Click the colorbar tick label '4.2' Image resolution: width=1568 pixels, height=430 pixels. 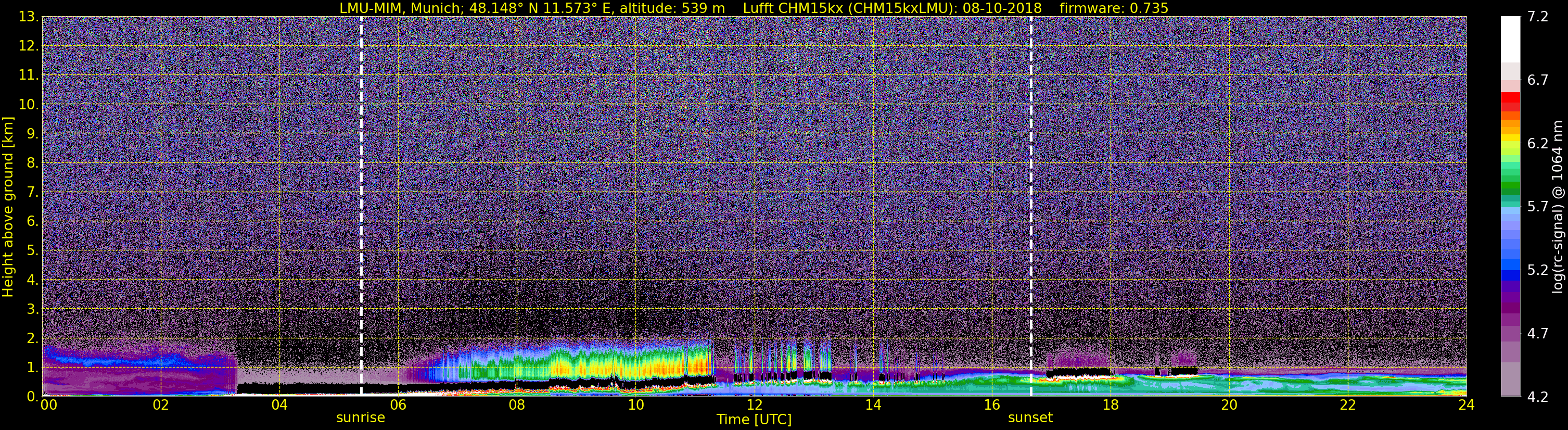tap(1538, 397)
